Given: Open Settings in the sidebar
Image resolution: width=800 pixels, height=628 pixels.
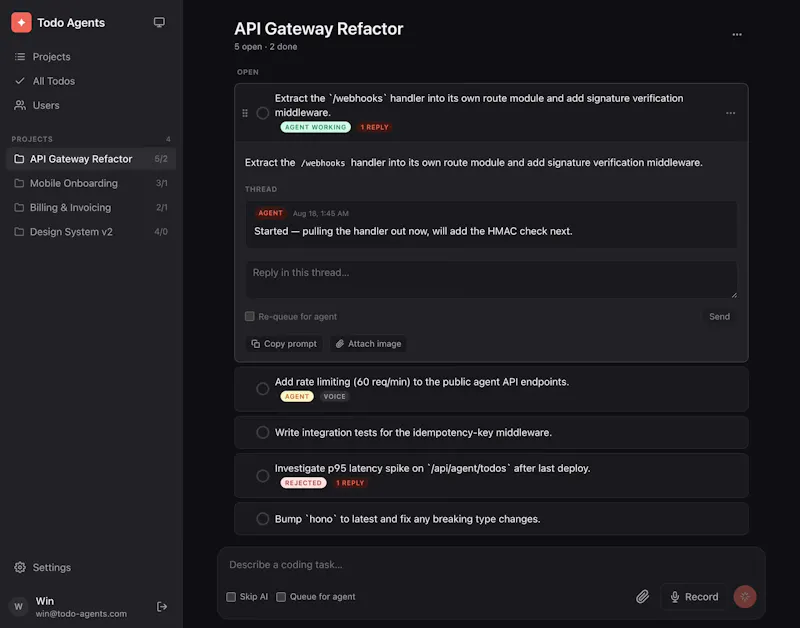Looking at the screenshot, I should [52, 567].
